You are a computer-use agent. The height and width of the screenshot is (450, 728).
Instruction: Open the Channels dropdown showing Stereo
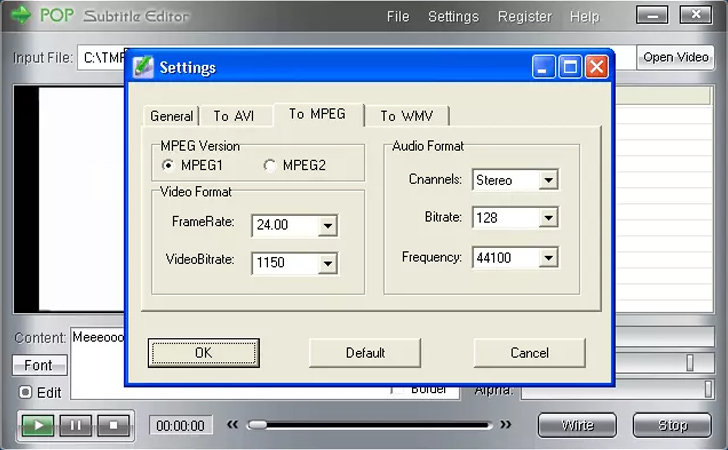pos(548,180)
